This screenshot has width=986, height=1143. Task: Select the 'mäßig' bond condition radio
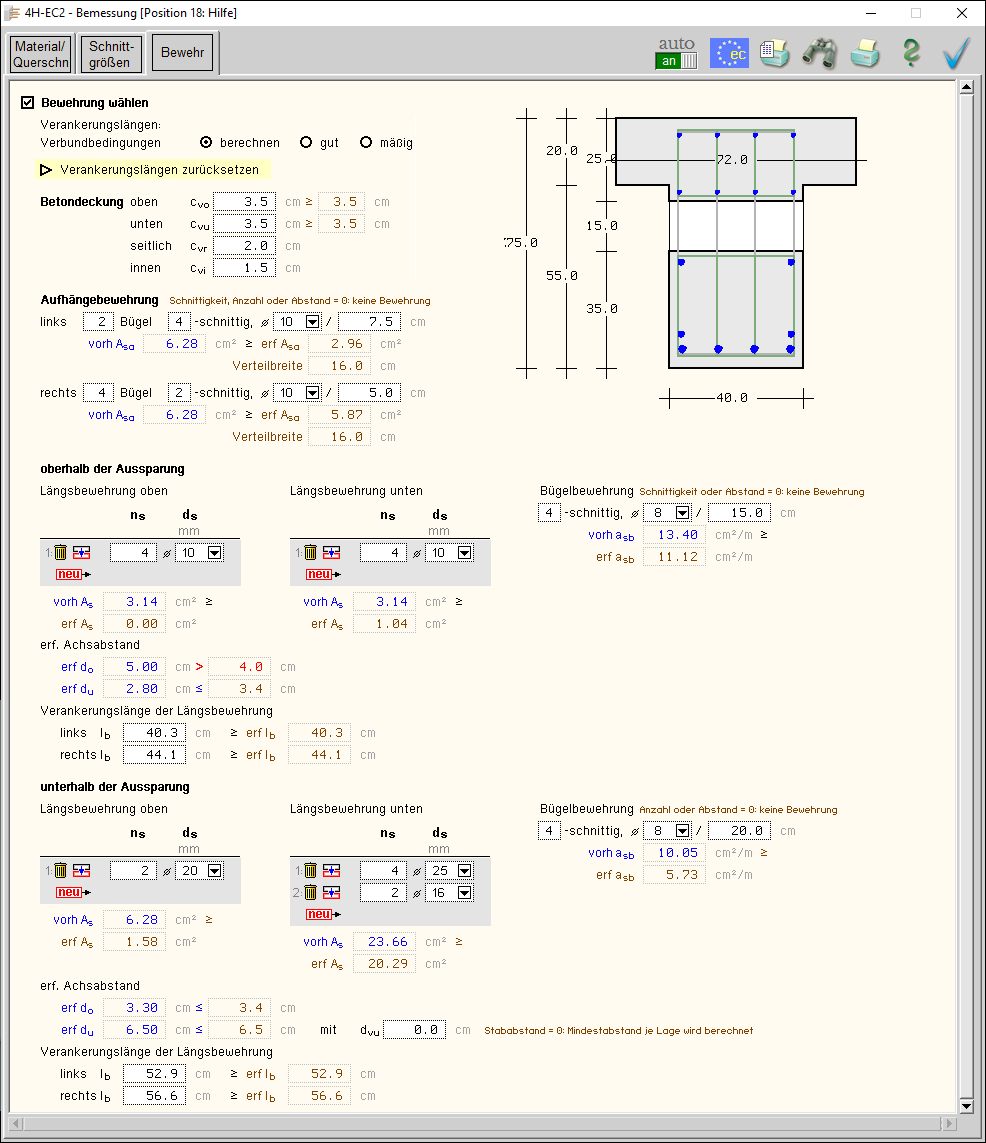(366, 143)
